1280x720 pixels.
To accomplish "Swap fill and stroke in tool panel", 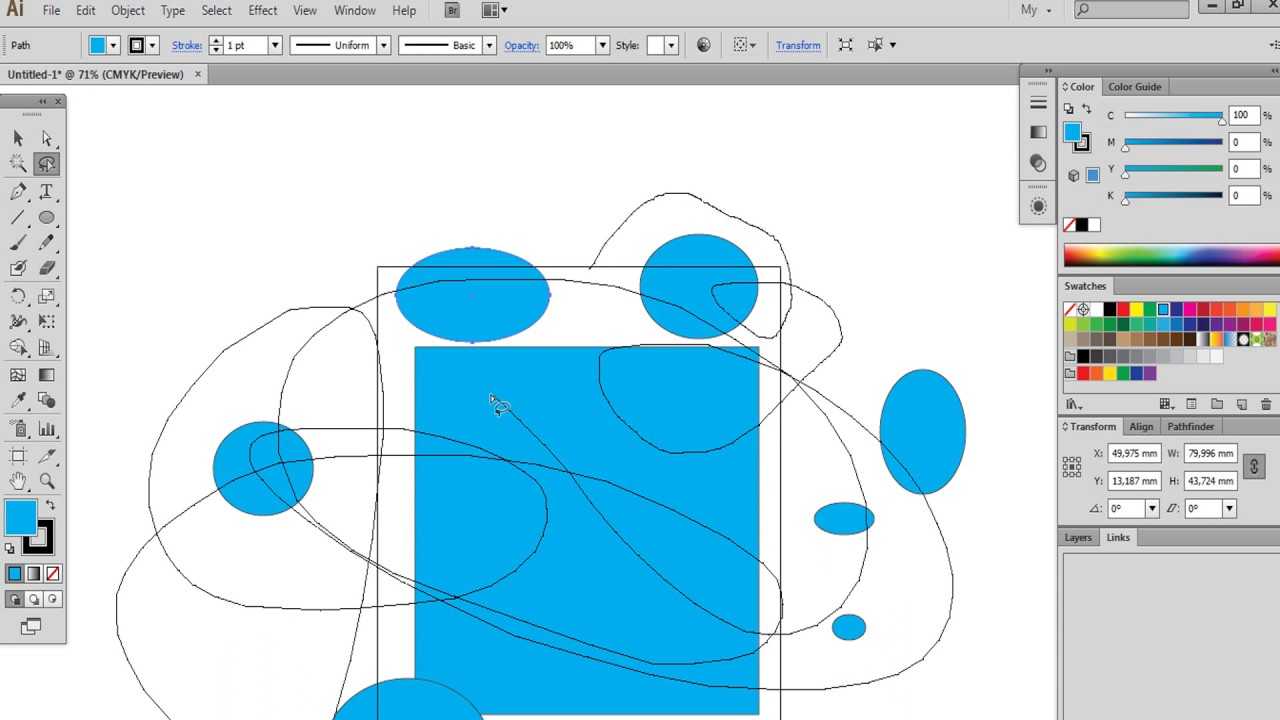I will (x=50, y=506).
